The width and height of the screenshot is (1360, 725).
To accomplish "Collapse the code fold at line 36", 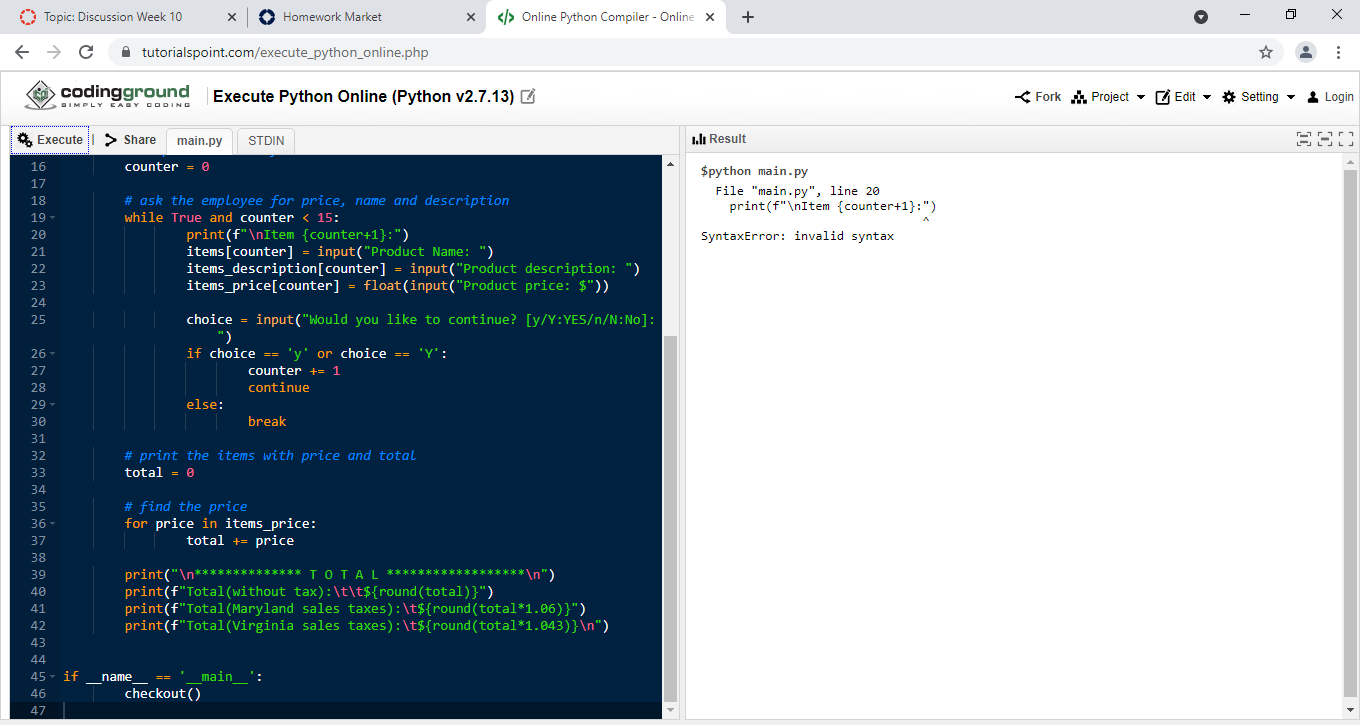I will [52, 524].
